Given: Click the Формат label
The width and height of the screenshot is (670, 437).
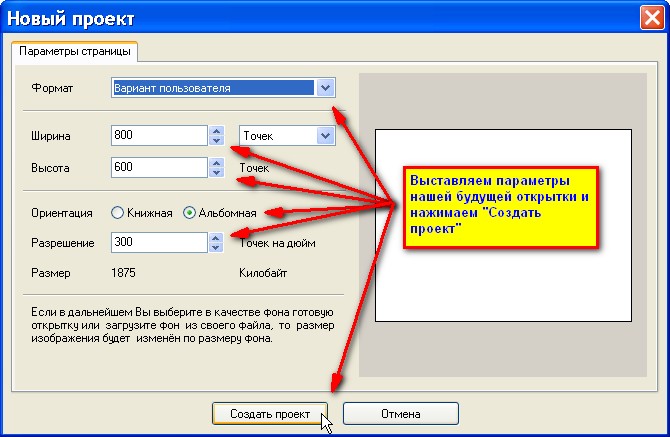Looking at the screenshot, I should (x=52, y=88).
